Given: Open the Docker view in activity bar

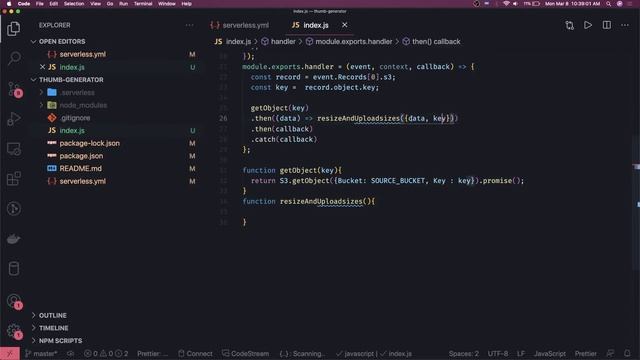Looking at the screenshot, I should click(14, 239).
